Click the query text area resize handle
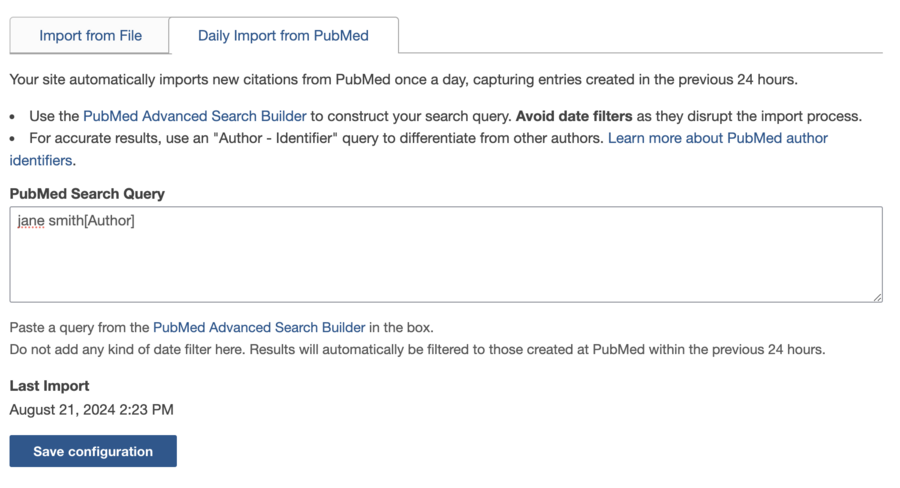Image resolution: width=900 pixels, height=488 pixels. pyautogui.click(x=877, y=296)
